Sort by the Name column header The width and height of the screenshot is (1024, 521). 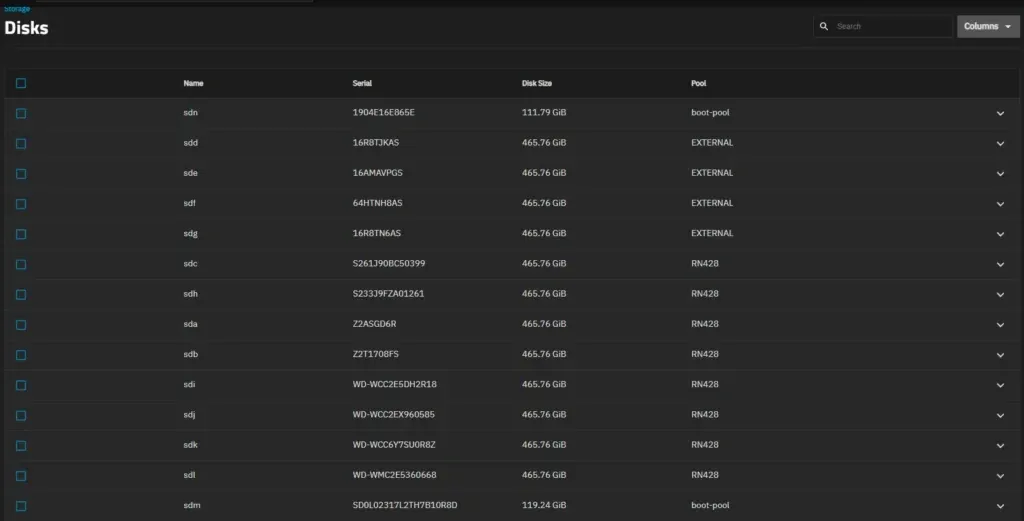click(x=193, y=83)
